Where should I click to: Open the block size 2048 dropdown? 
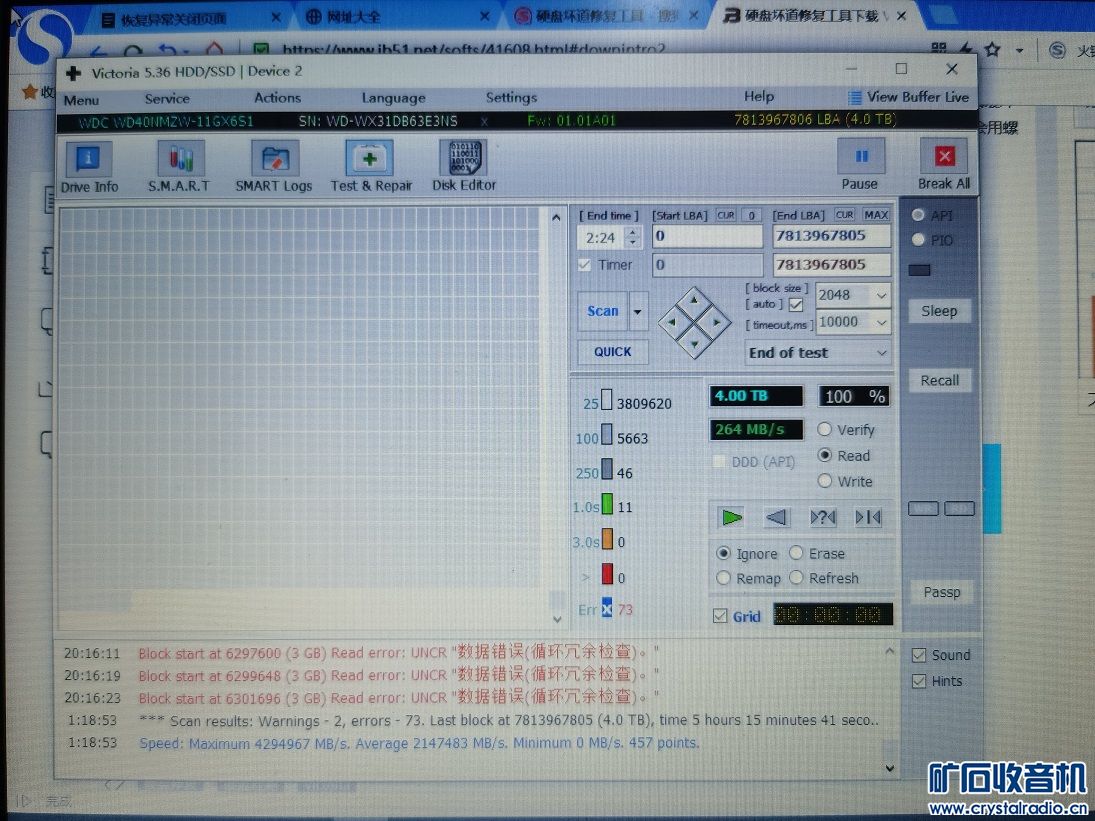tap(881, 295)
